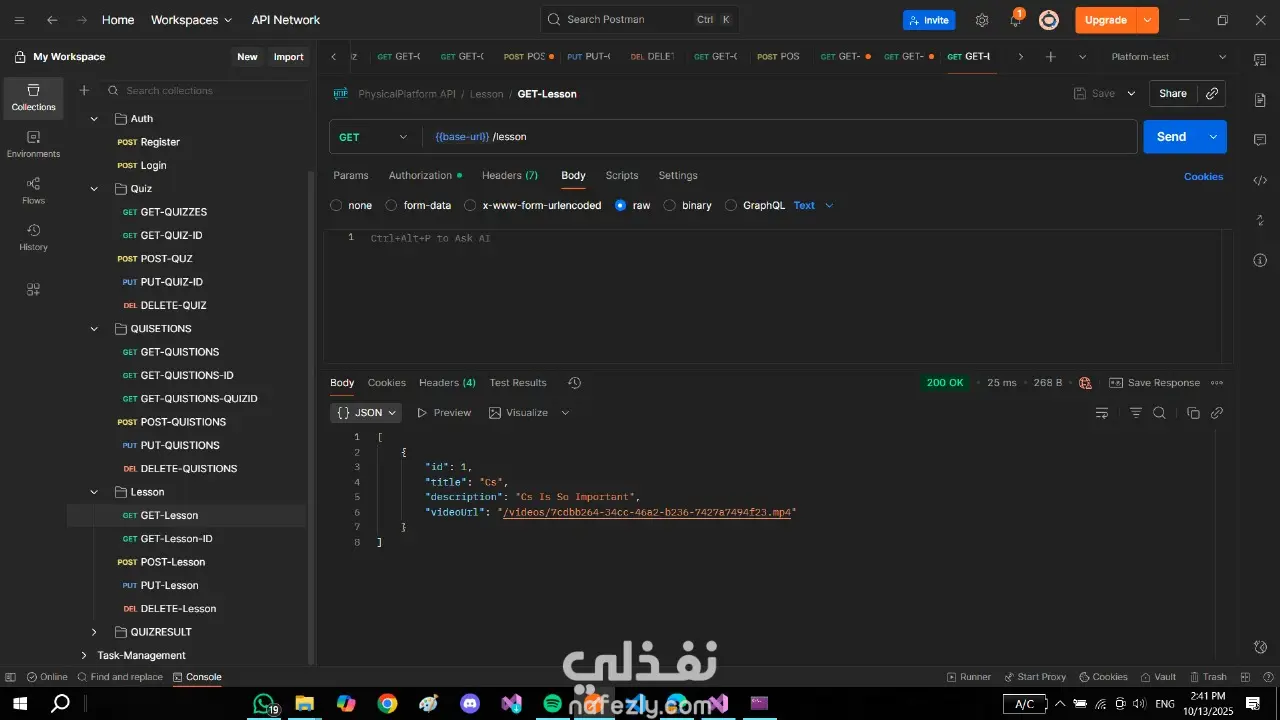Image resolution: width=1280 pixels, height=720 pixels.
Task: Open the JSON response format dropdown
Action: point(366,413)
